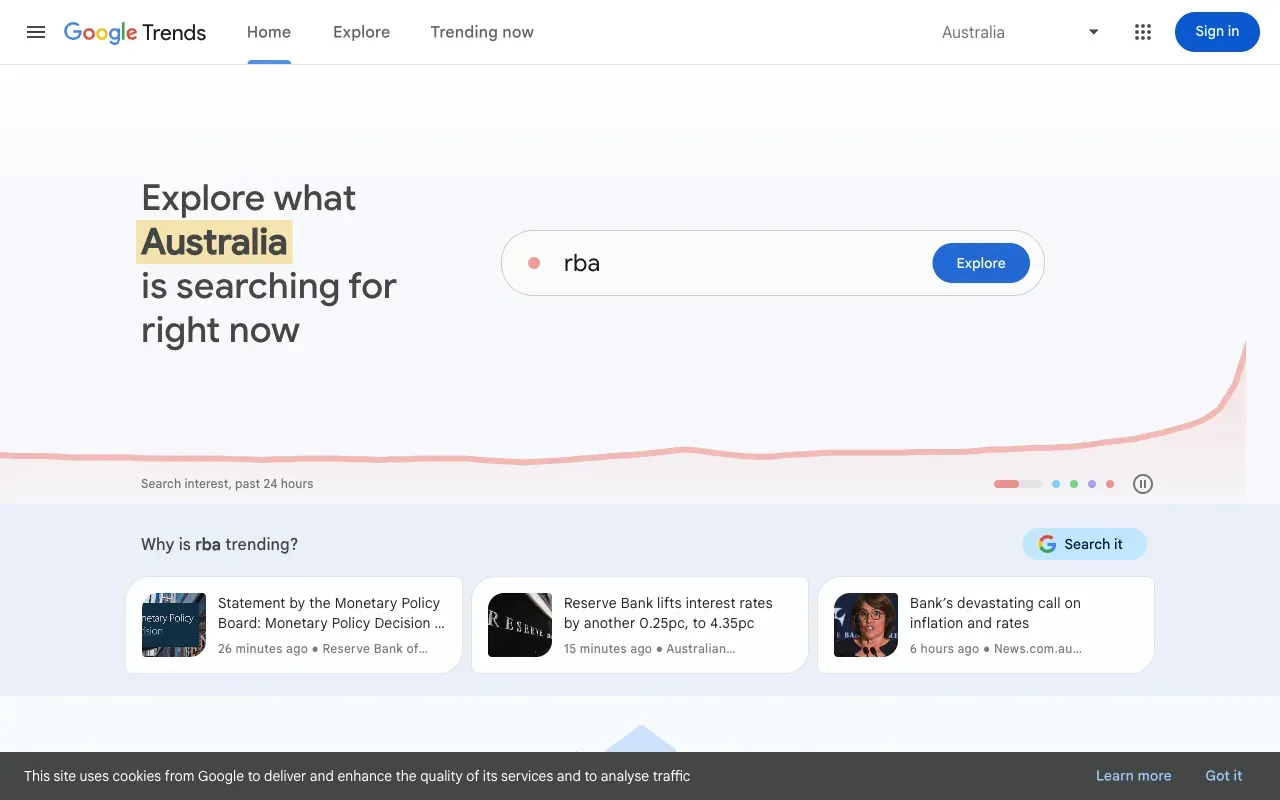This screenshot has width=1280, height=800.
Task: Select the green carousel dot
Action: click(x=1074, y=484)
